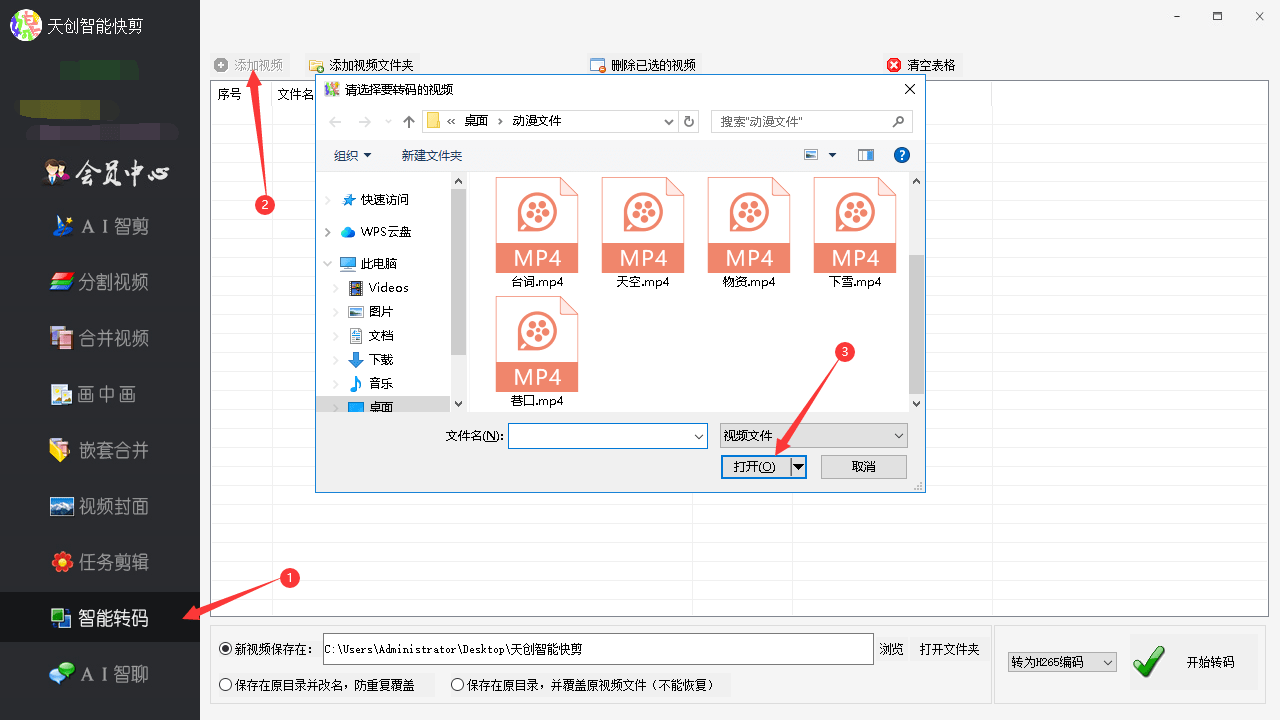The height and width of the screenshot is (720, 1280).
Task: Open view options dropdown arrow
Action: pos(832,155)
